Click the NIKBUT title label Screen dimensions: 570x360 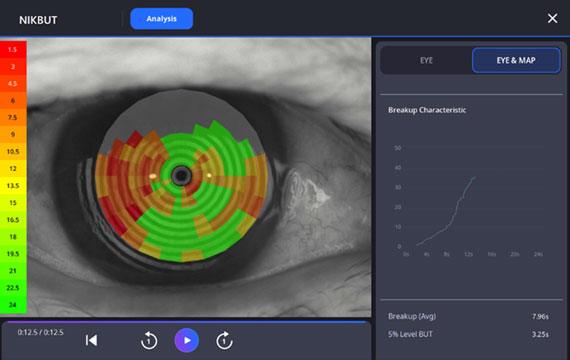point(38,20)
